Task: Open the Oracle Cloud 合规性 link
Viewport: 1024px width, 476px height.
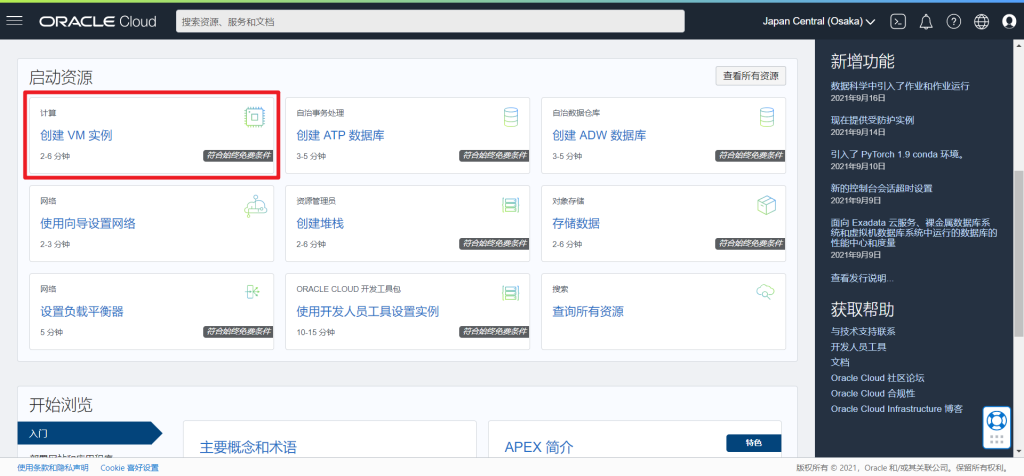Action: (x=873, y=393)
